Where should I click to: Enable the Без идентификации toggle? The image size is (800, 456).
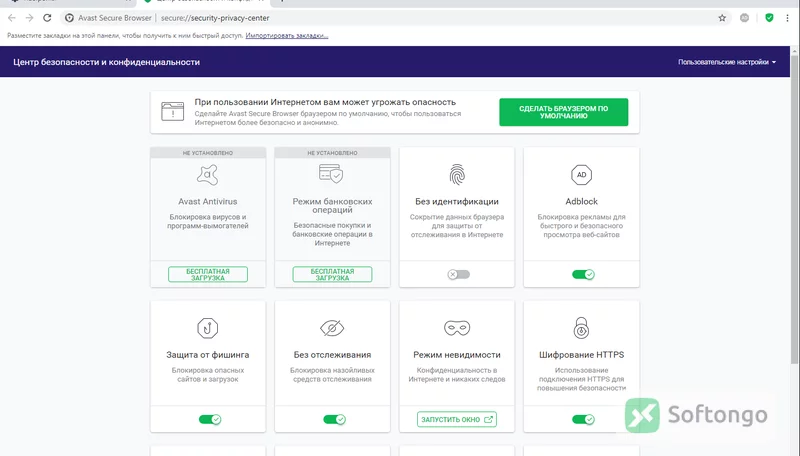[458, 274]
